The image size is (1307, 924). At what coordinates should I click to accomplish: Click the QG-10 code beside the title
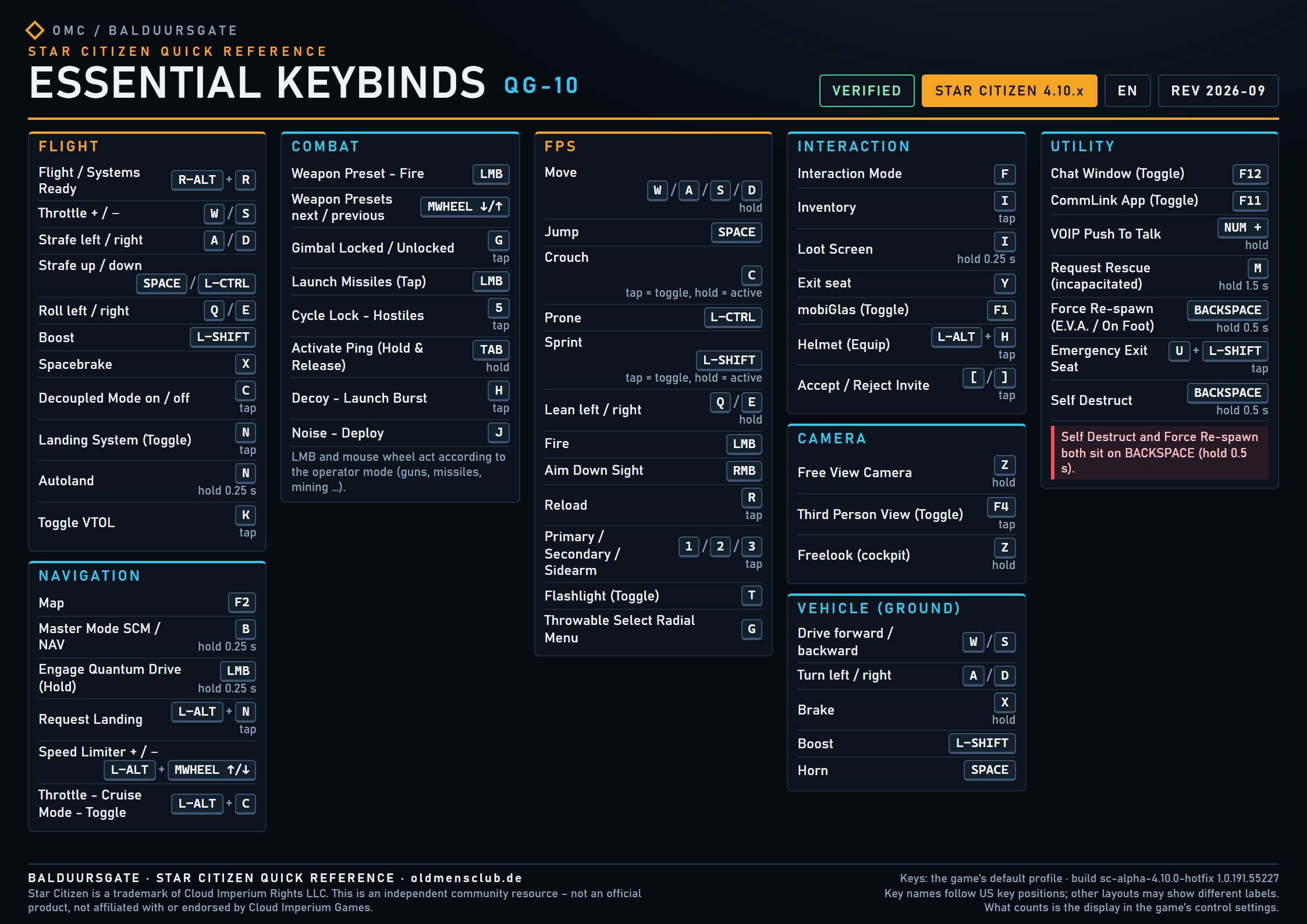[x=541, y=86]
